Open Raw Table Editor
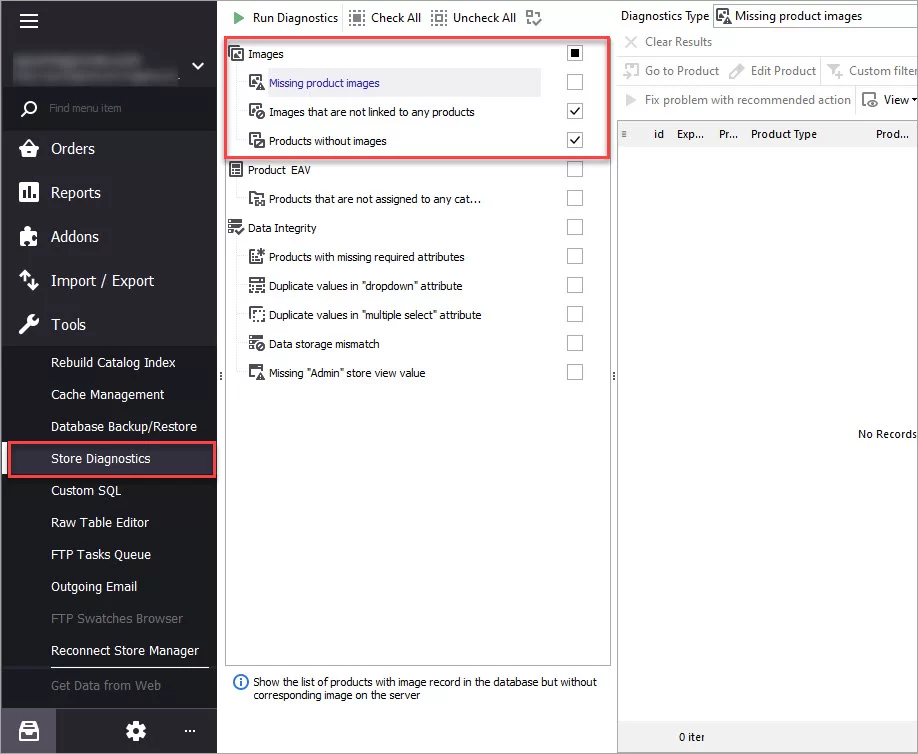 [x=100, y=523]
